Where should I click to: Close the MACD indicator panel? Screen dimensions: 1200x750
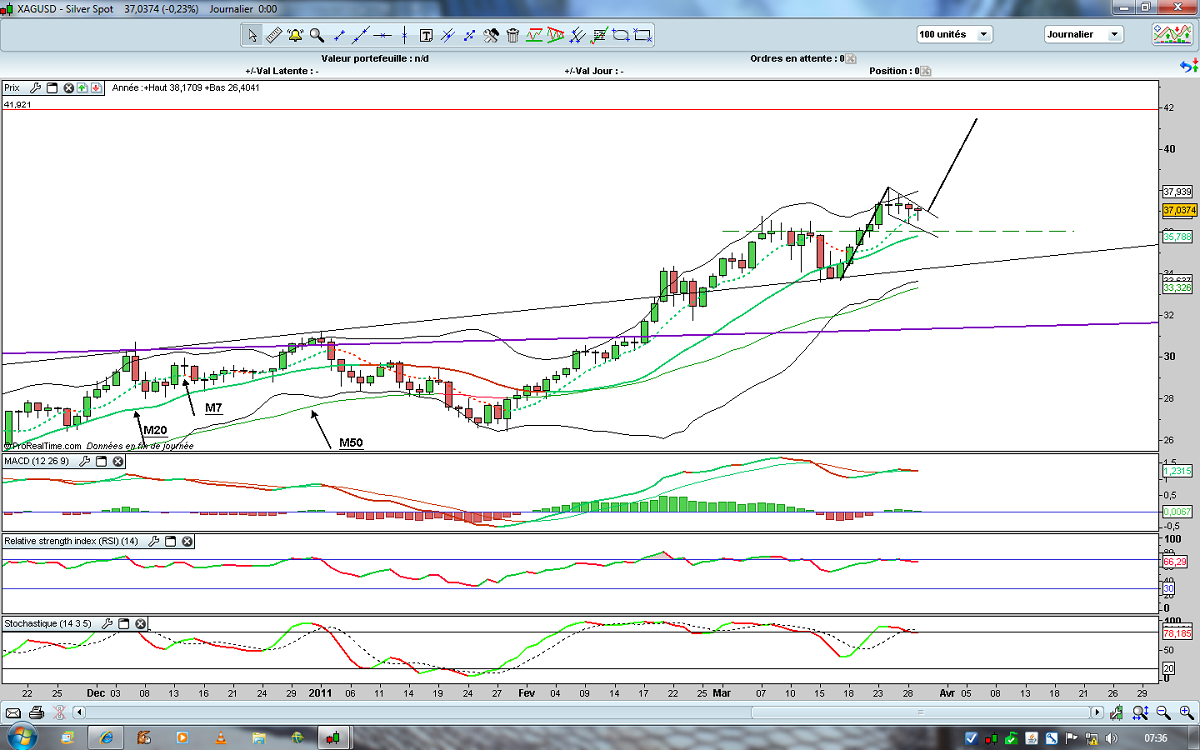[x=118, y=461]
